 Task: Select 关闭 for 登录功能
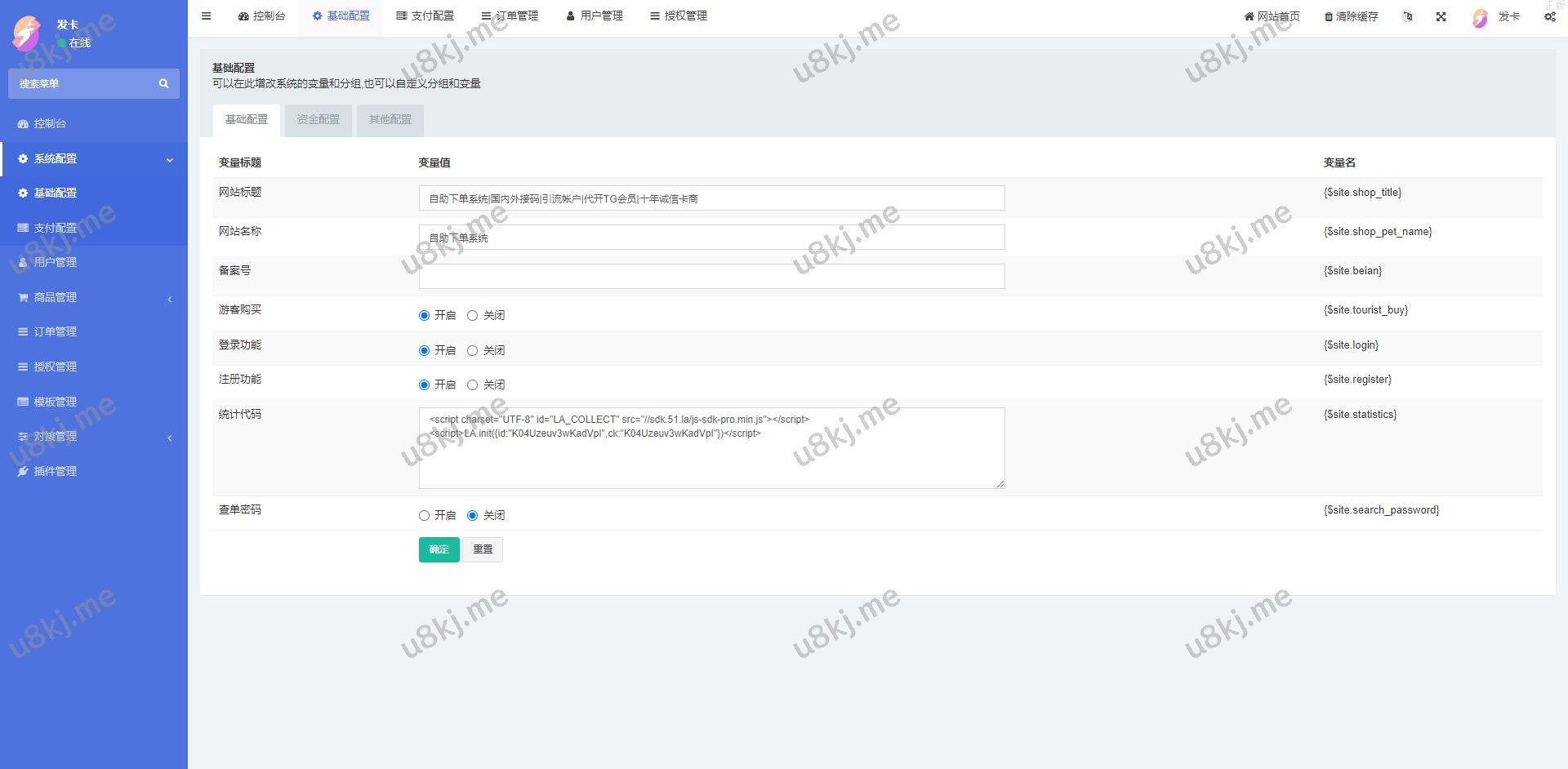pyautogui.click(x=472, y=351)
